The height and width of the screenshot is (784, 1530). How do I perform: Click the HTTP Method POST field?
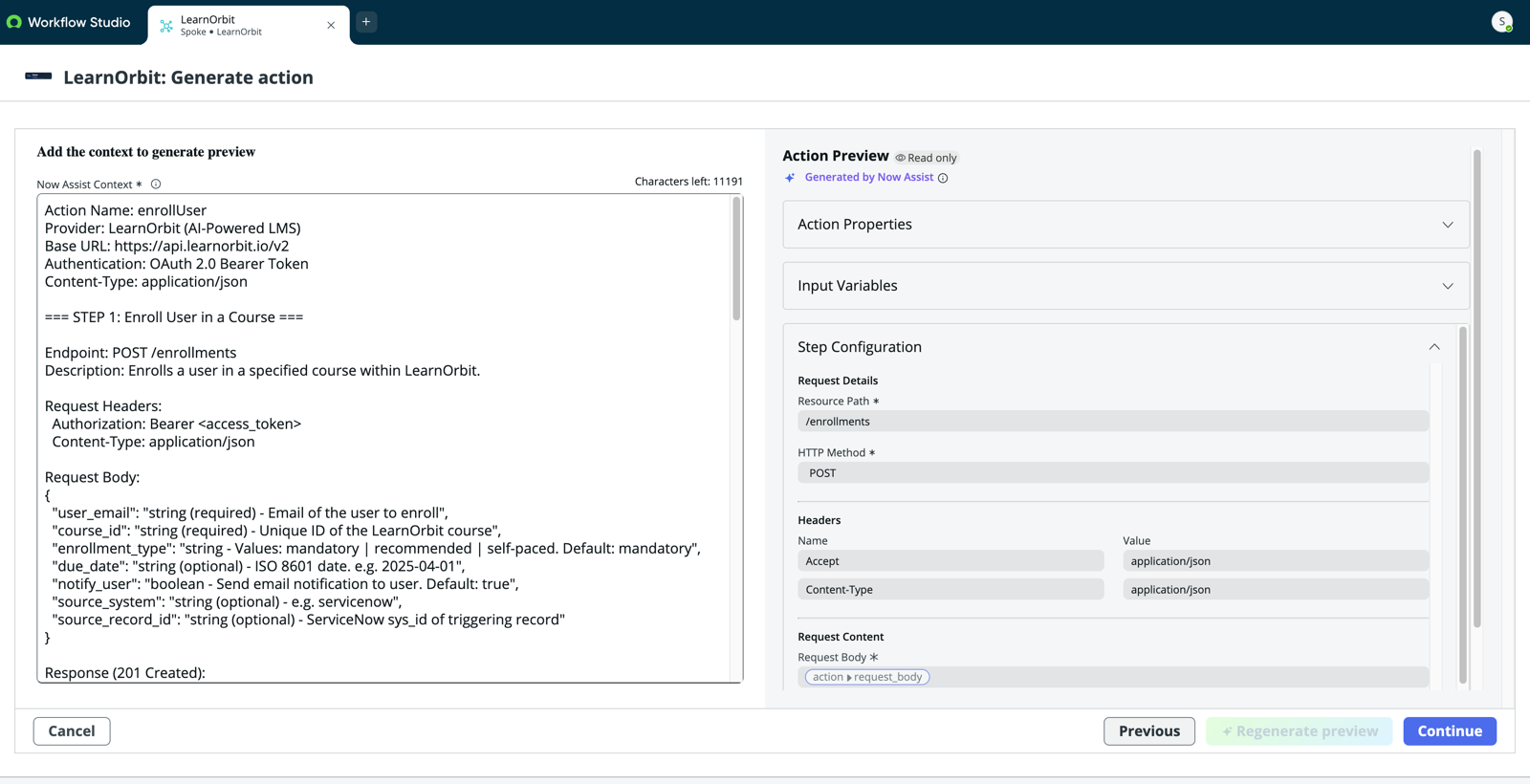tap(1113, 473)
